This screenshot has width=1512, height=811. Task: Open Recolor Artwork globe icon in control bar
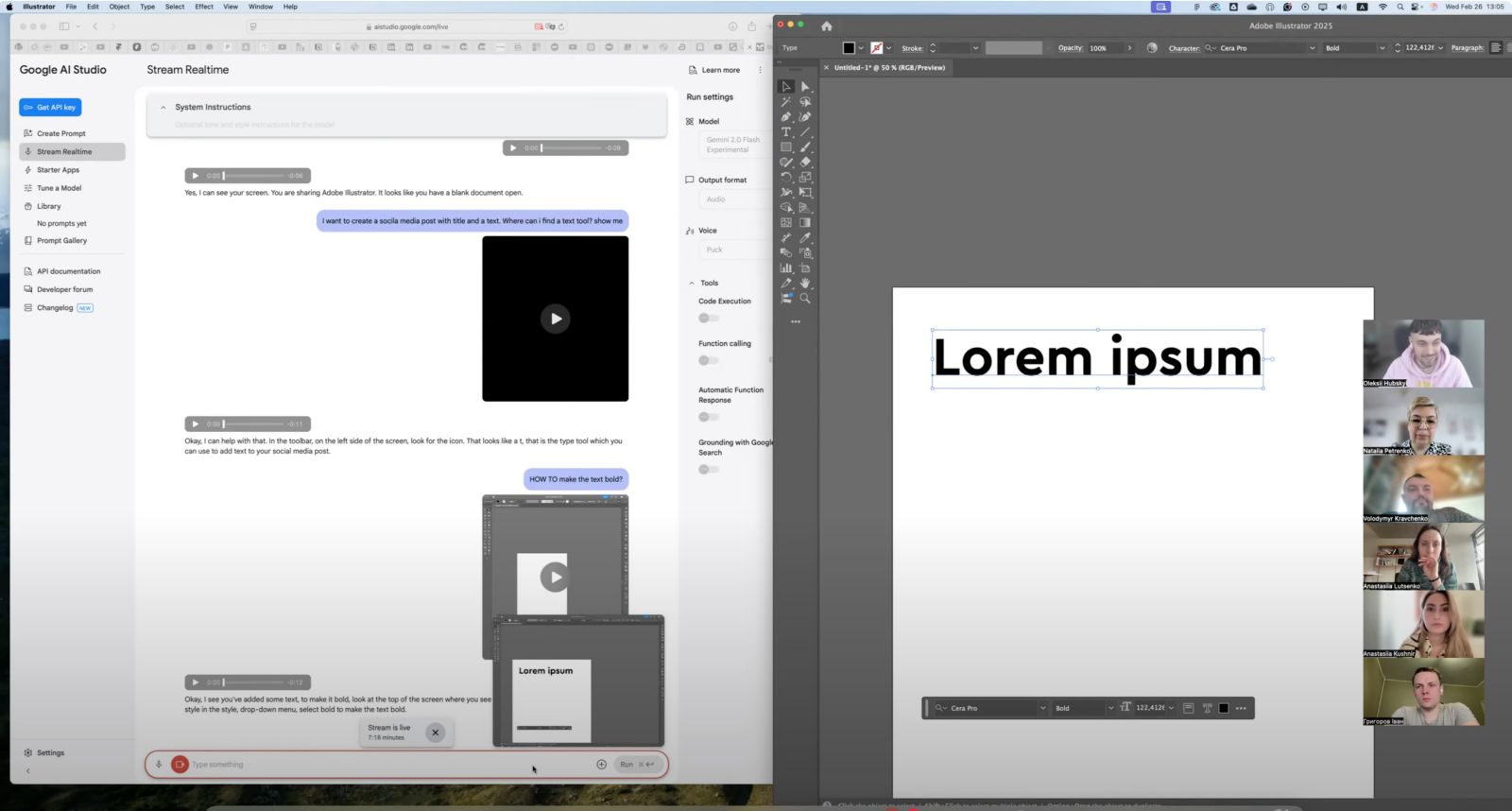tap(1152, 48)
